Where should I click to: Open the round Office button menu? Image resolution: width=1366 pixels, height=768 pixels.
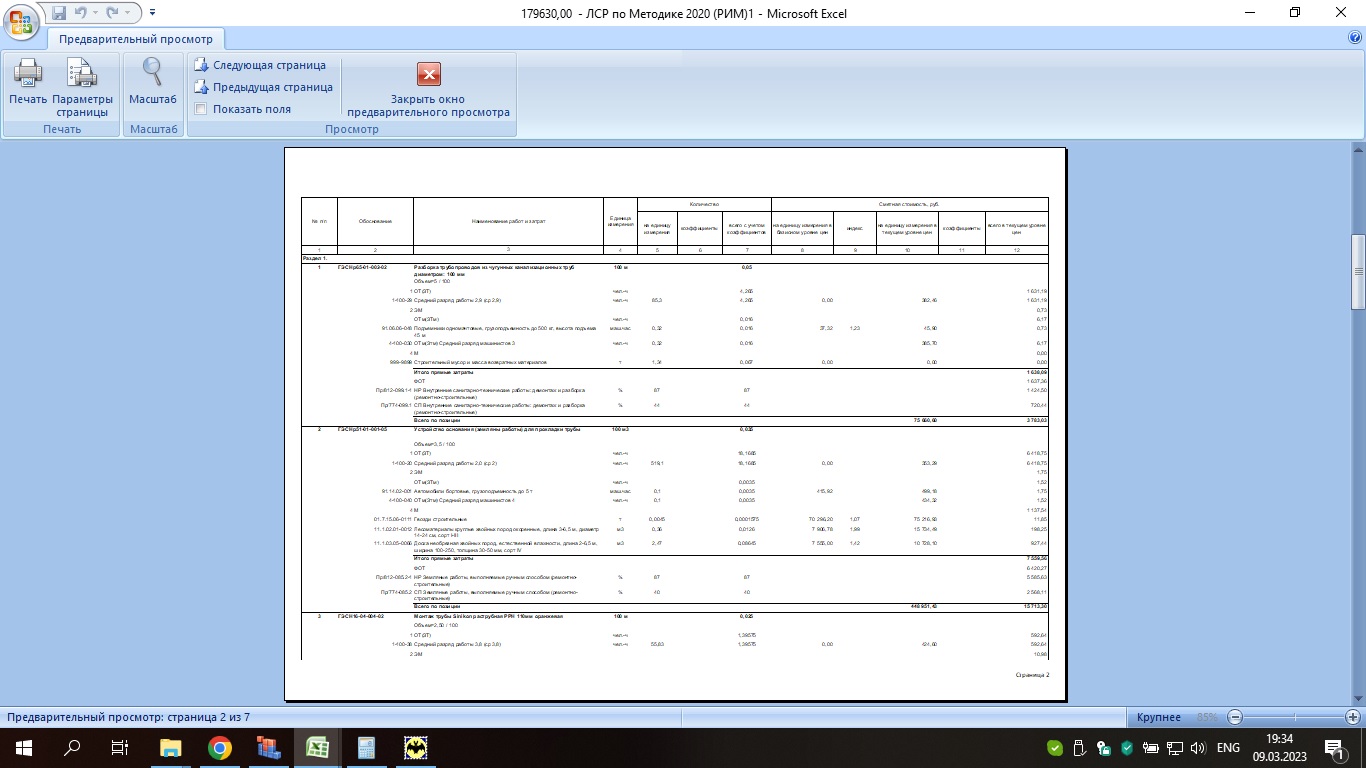tap(21, 22)
